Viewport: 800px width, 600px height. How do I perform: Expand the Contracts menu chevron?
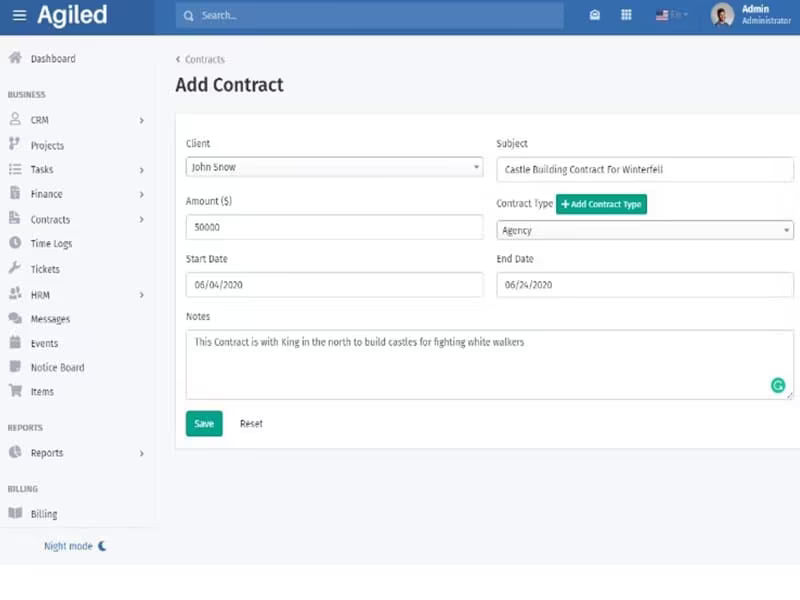141,219
